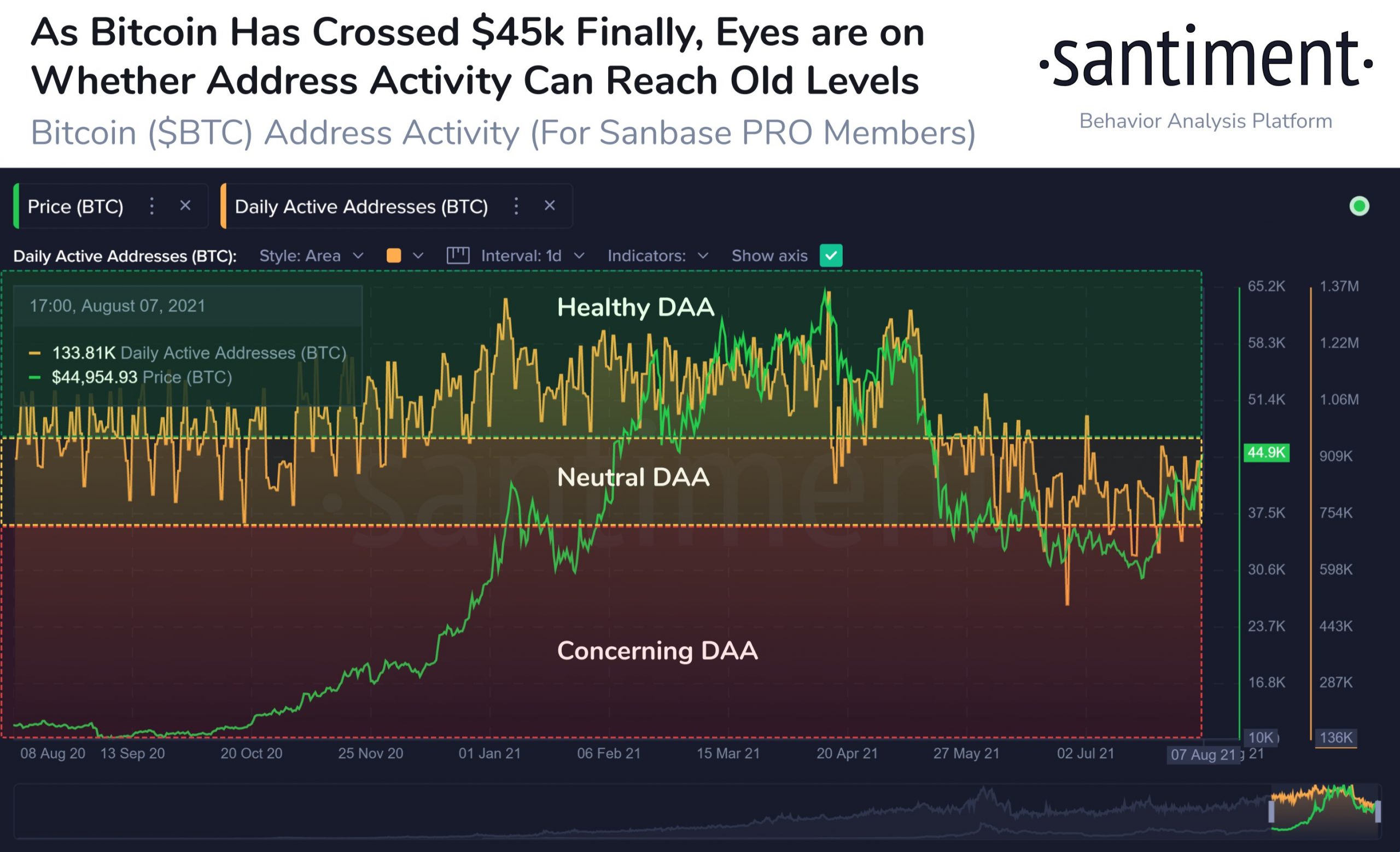Screen dimensions: 1400x852
Task: Expand the Interval: 1d dropdown
Action: (x=529, y=255)
